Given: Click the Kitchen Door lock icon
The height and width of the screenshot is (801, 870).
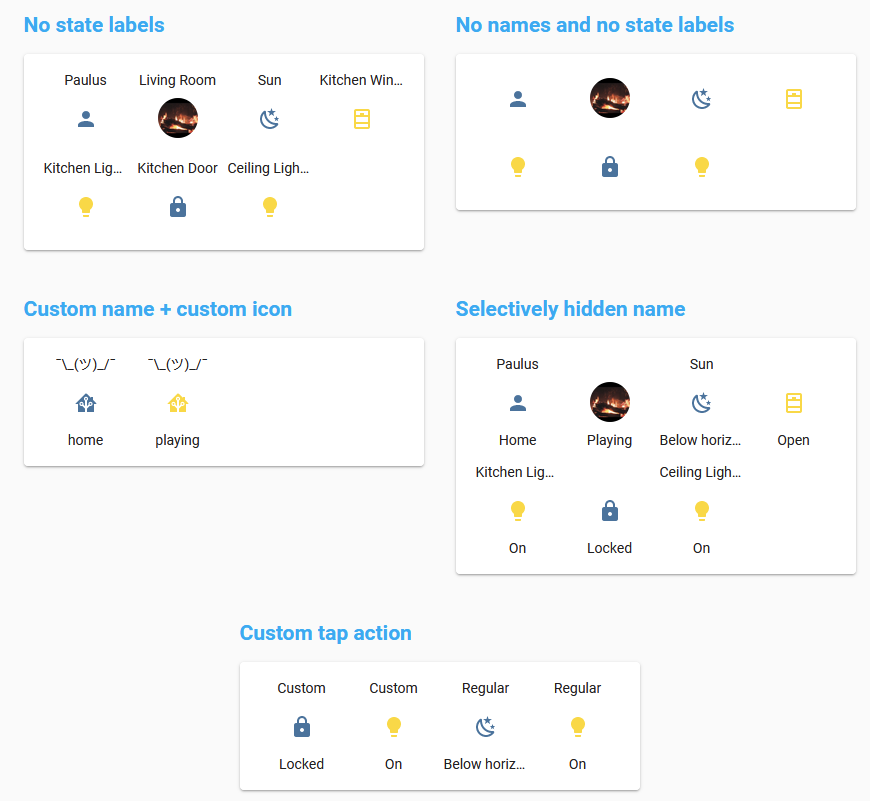Looking at the screenshot, I should coord(178,207).
